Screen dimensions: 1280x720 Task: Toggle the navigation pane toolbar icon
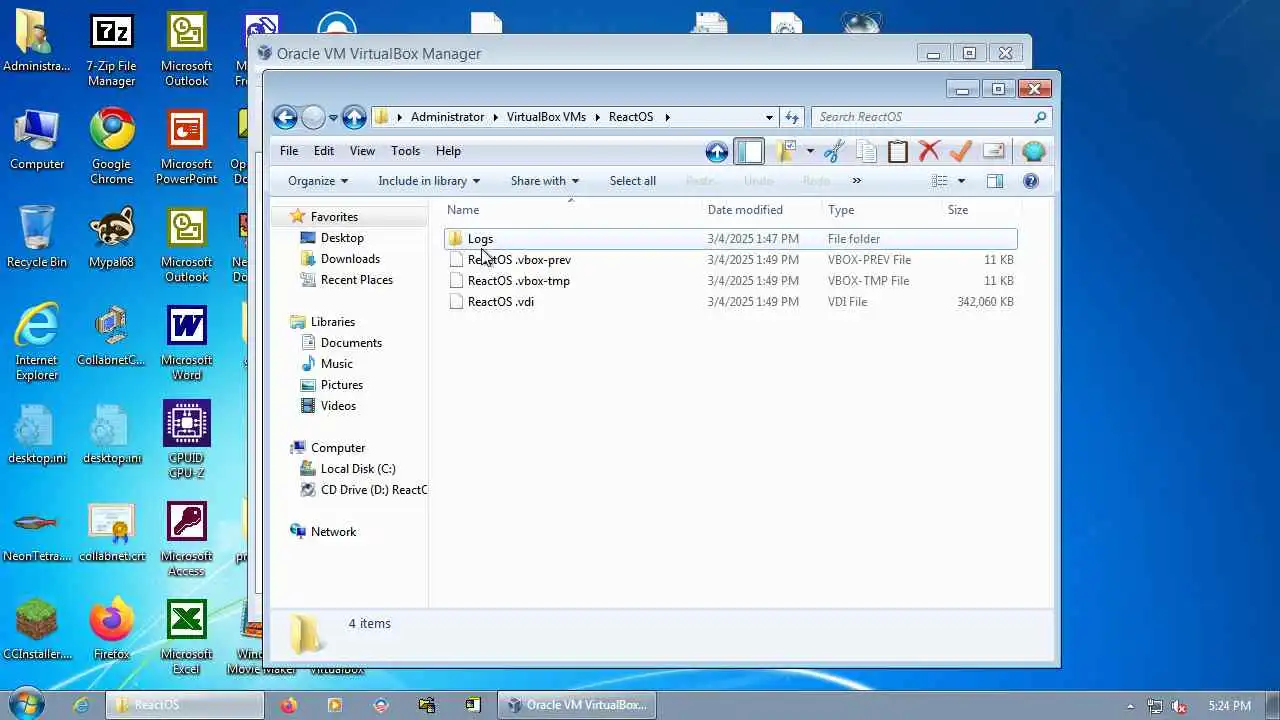coord(749,151)
